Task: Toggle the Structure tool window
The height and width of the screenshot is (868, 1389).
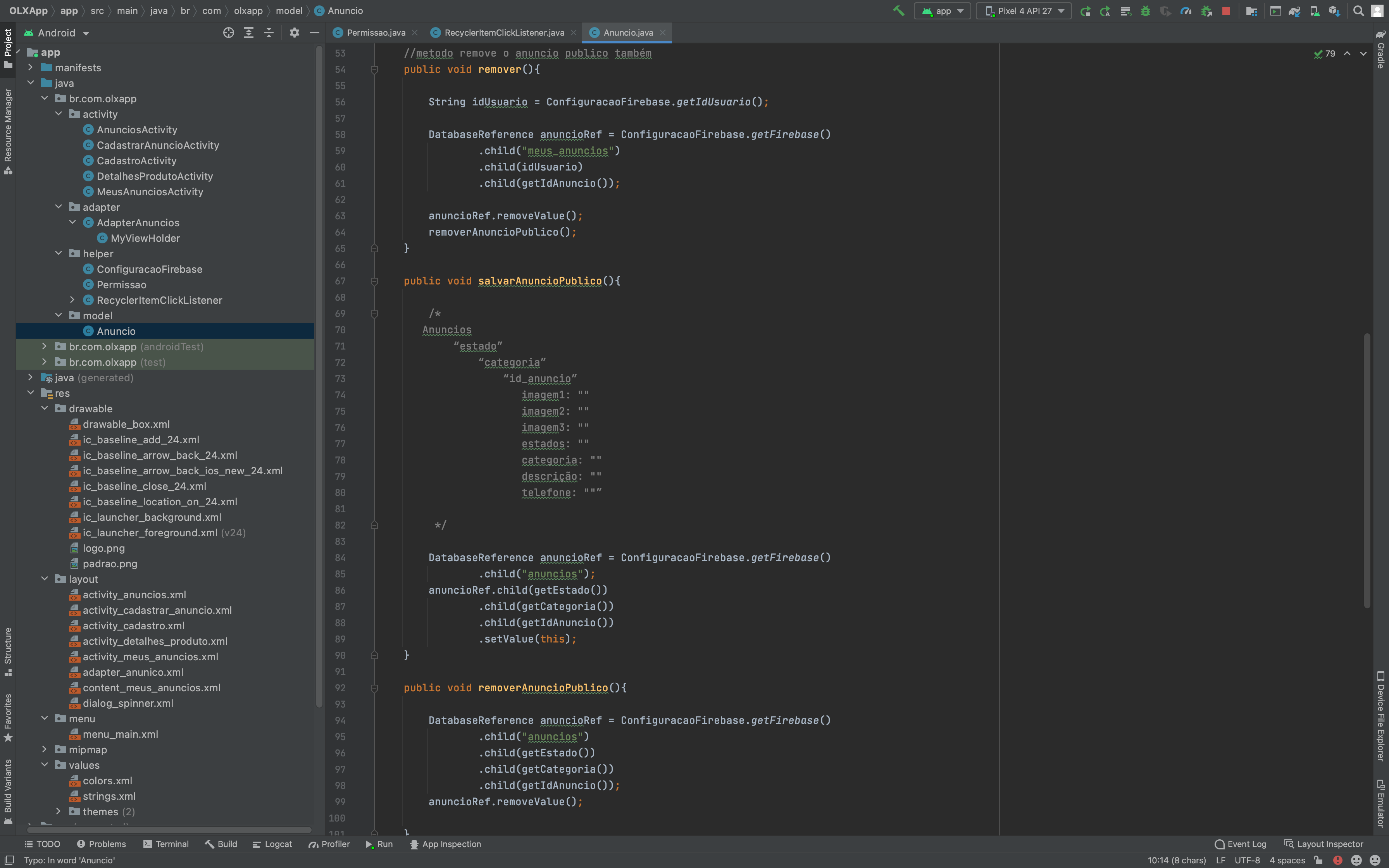Action: 8,651
